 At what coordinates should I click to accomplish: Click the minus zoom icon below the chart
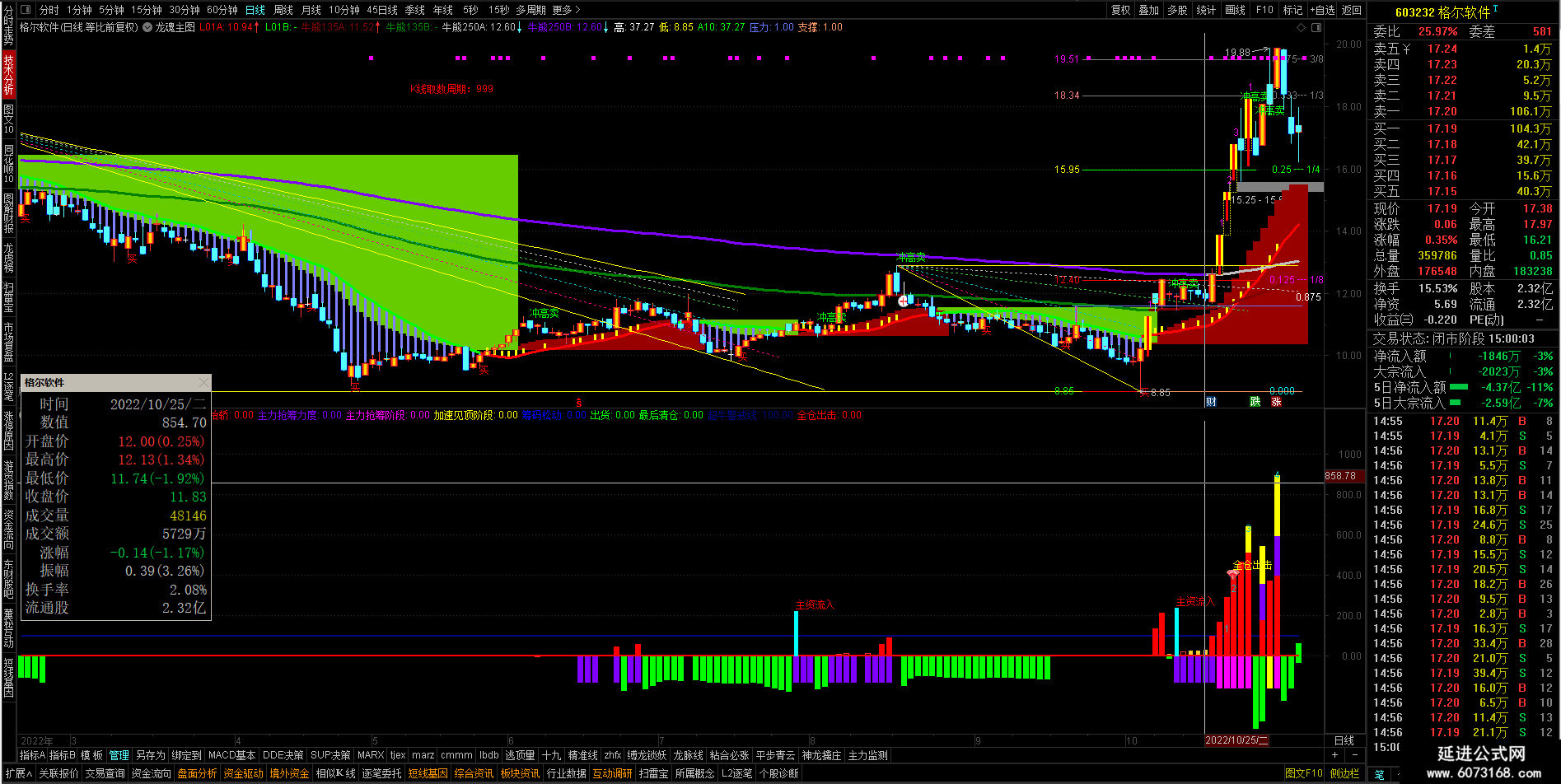1354,755
